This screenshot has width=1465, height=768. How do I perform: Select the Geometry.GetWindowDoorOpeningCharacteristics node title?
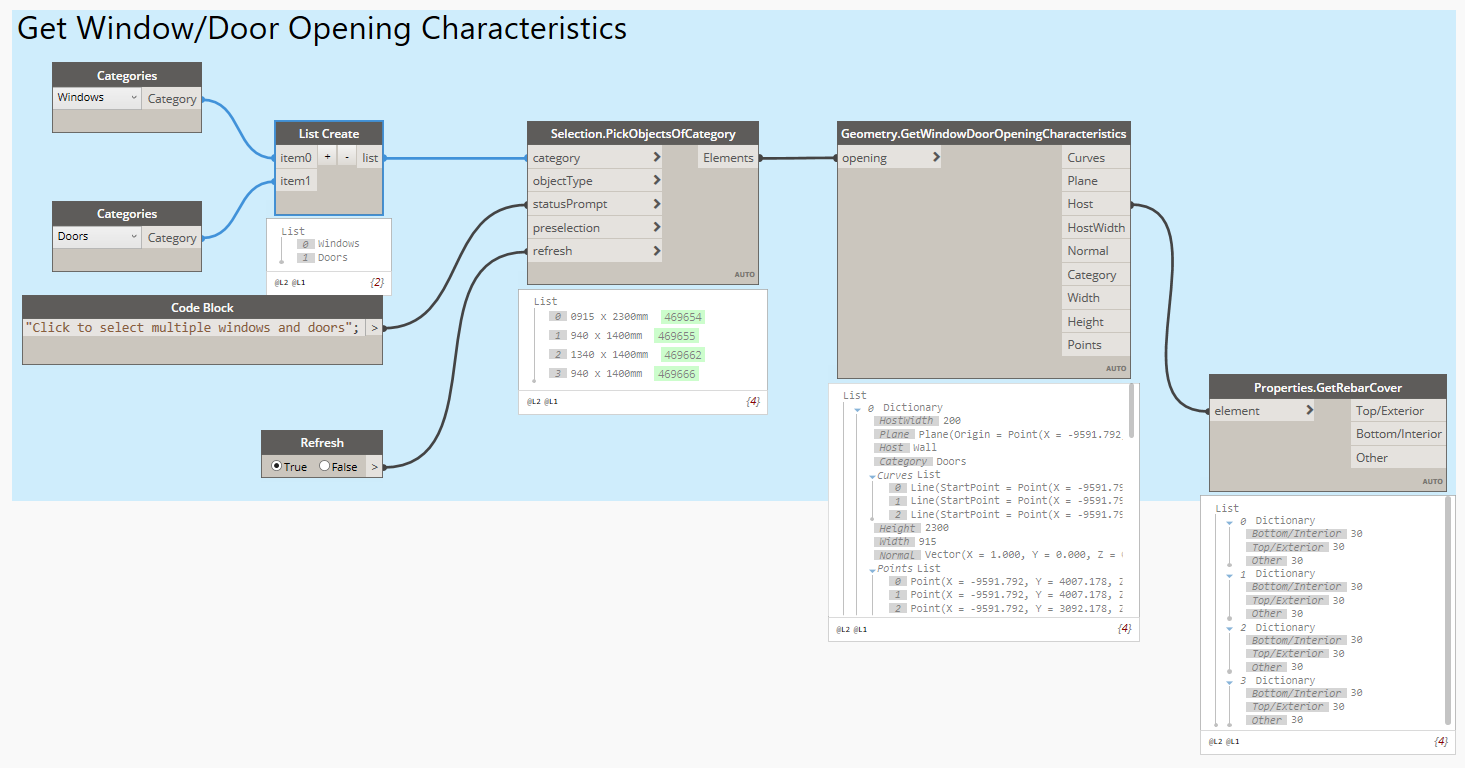[984, 134]
